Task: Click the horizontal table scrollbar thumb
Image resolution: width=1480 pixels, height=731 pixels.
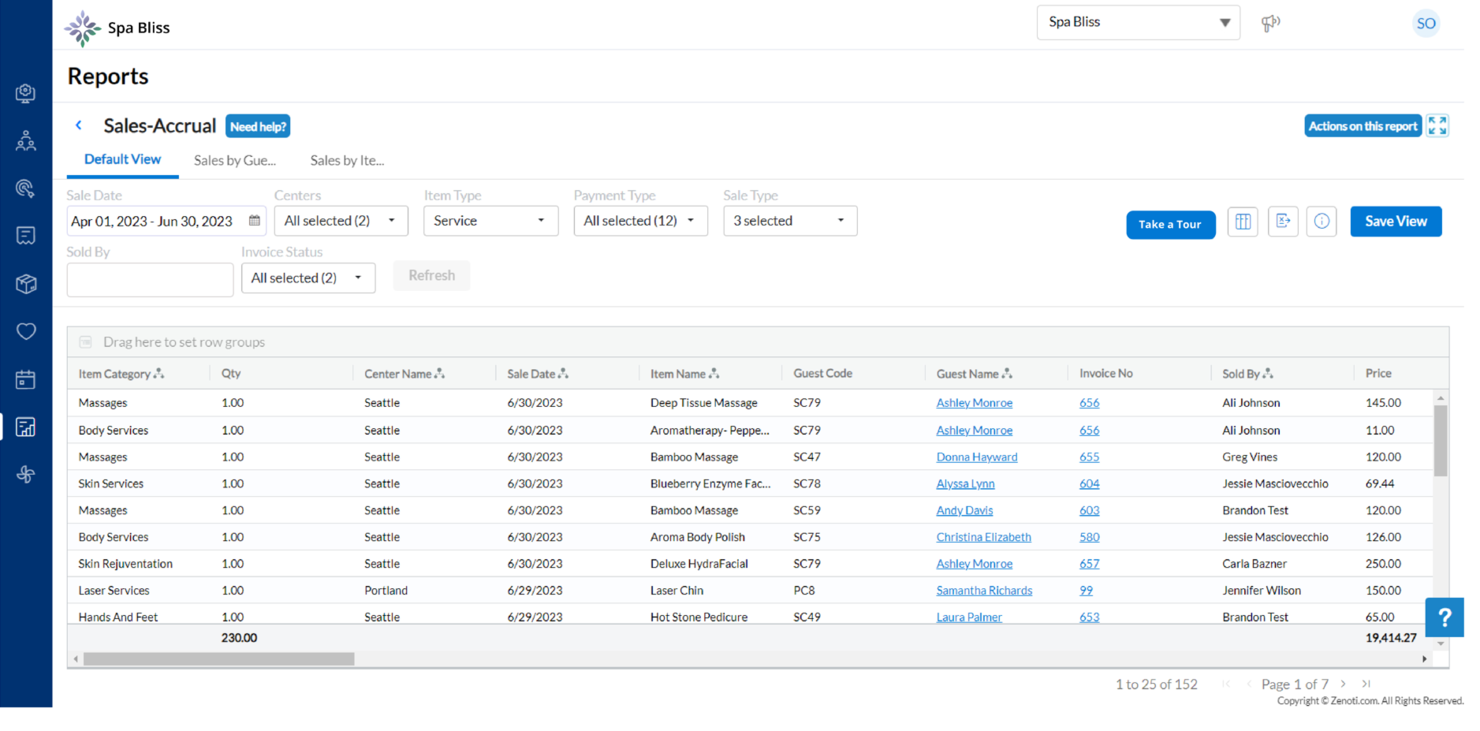Action: [219, 659]
